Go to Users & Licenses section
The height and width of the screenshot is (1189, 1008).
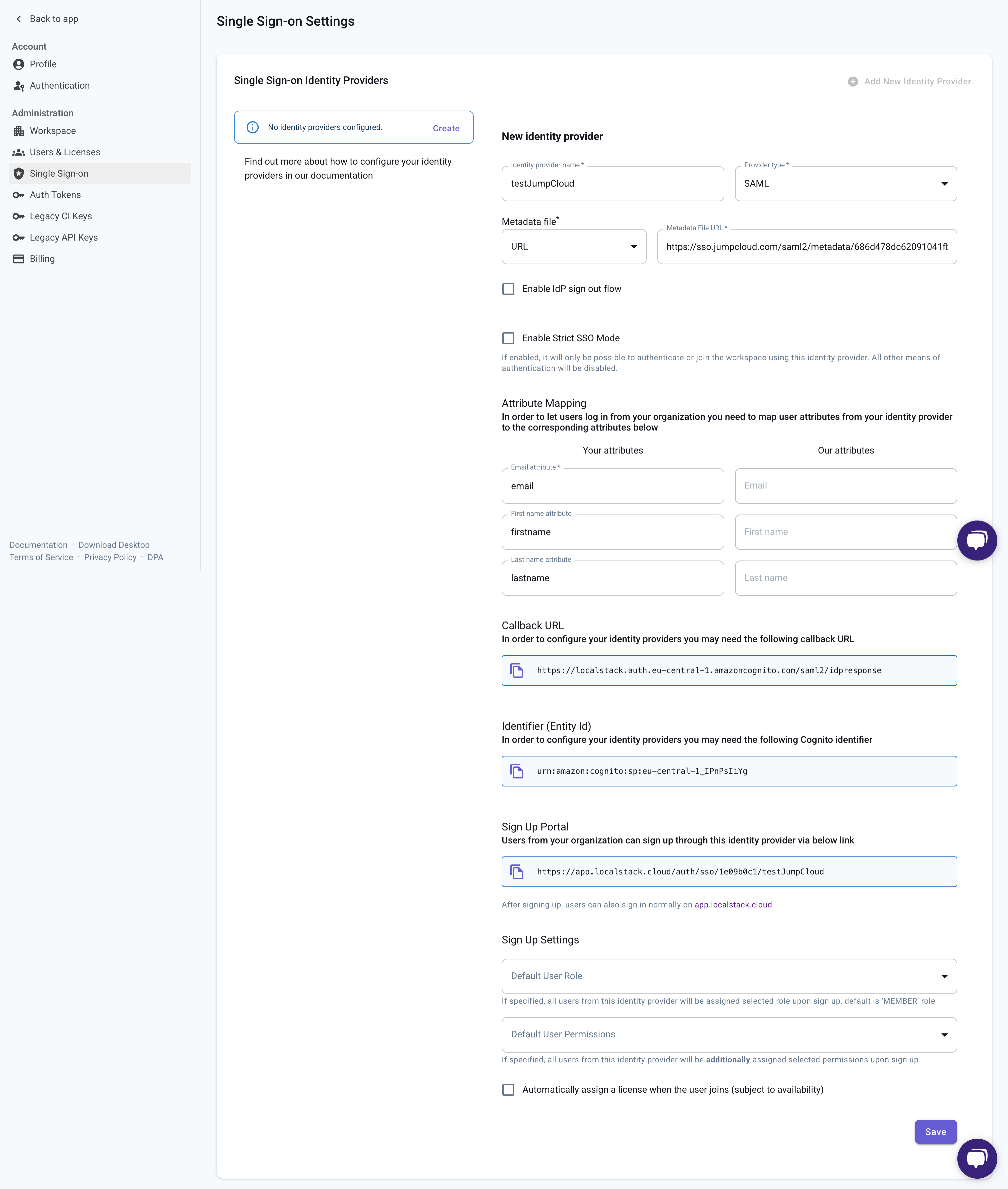pyautogui.click(x=65, y=152)
